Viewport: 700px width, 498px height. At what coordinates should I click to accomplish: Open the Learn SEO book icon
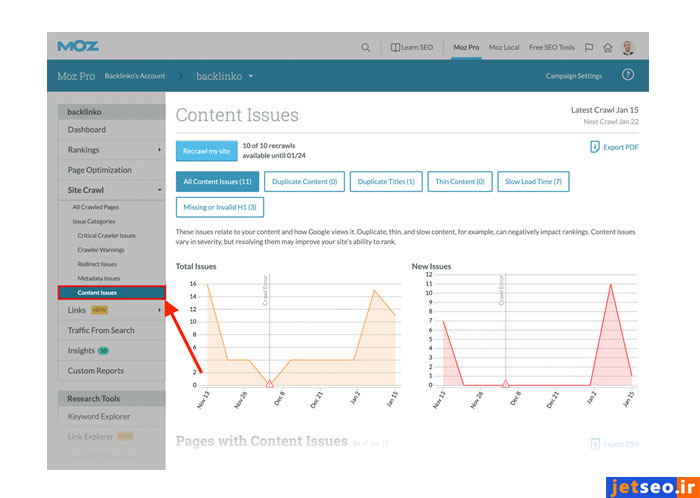[x=396, y=47]
